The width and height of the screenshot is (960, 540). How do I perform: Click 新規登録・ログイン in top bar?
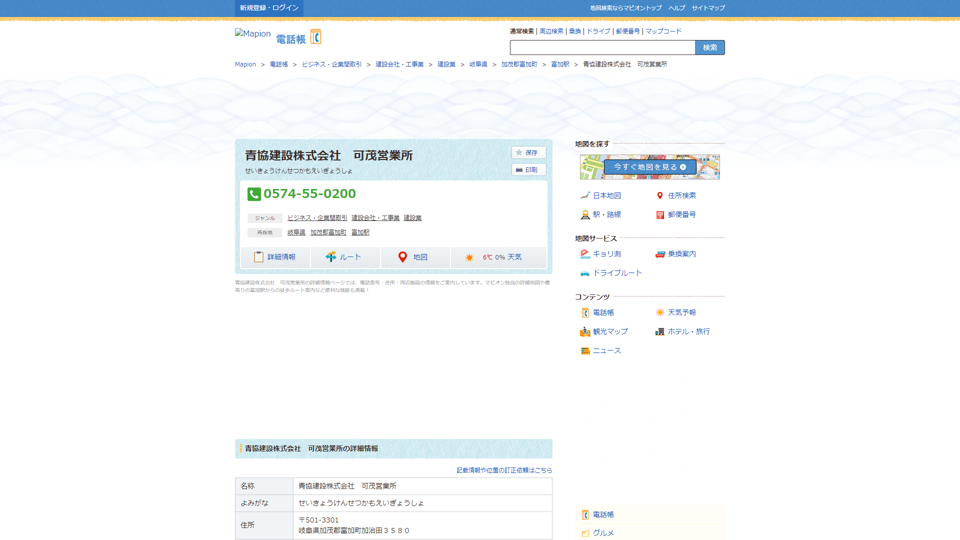(x=269, y=8)
